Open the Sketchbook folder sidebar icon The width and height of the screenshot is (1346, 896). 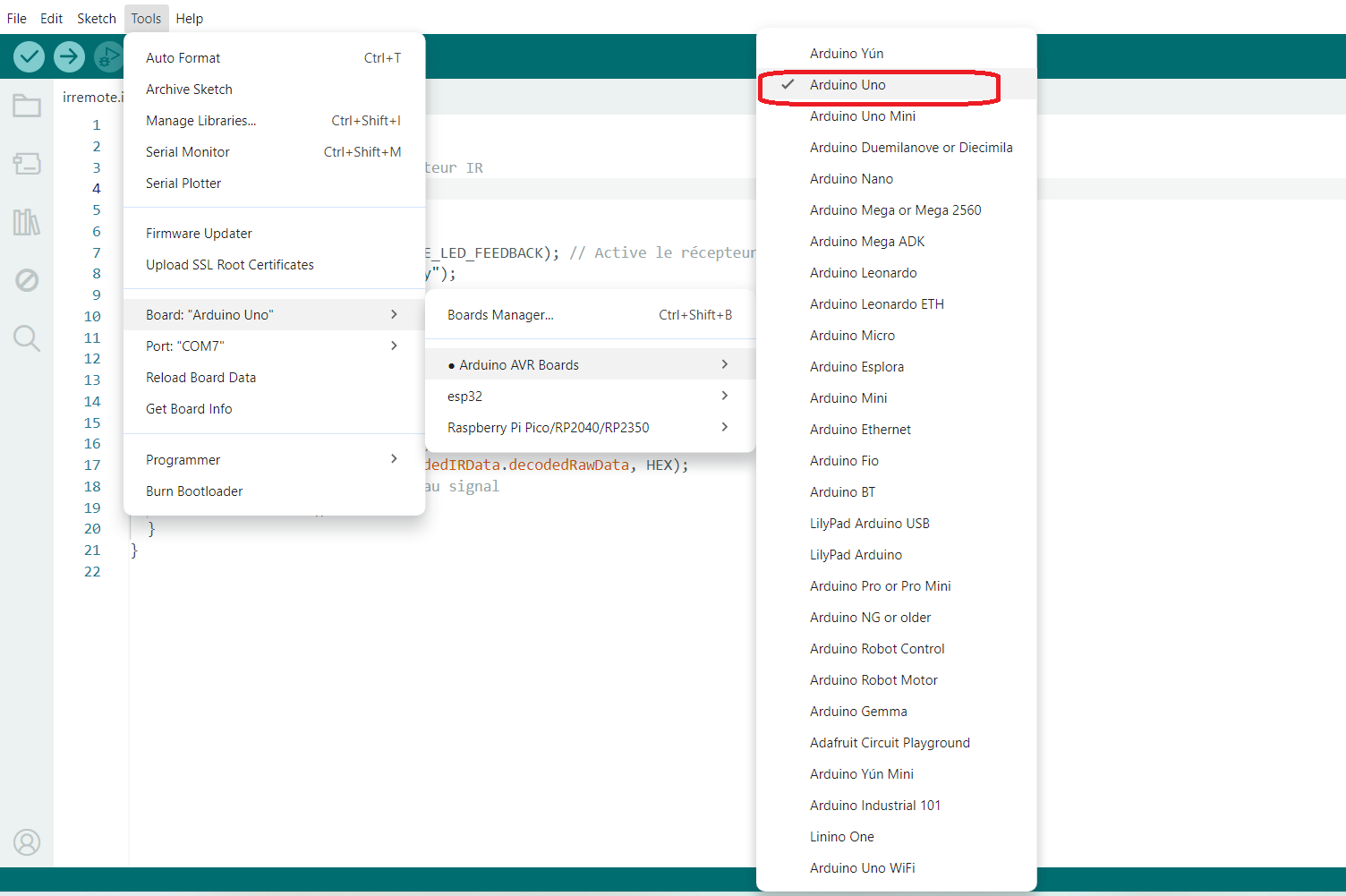pos(27,106)
